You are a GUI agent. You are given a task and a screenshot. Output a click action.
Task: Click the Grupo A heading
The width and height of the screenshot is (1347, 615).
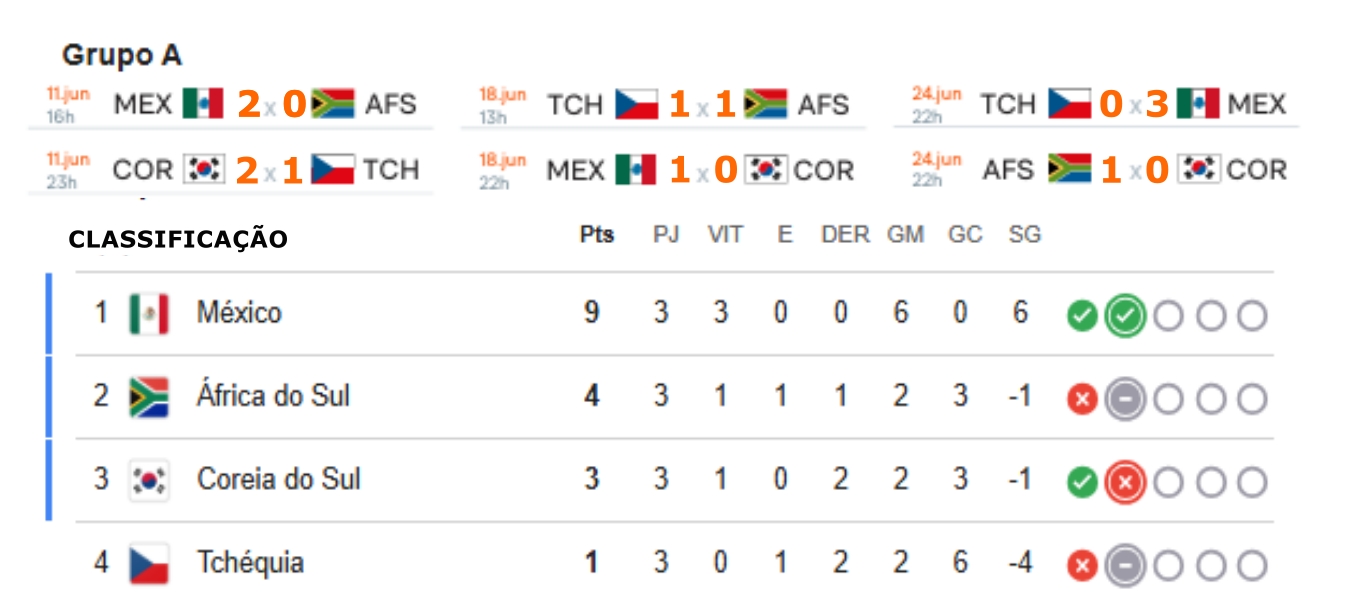[x=122, y=55]
